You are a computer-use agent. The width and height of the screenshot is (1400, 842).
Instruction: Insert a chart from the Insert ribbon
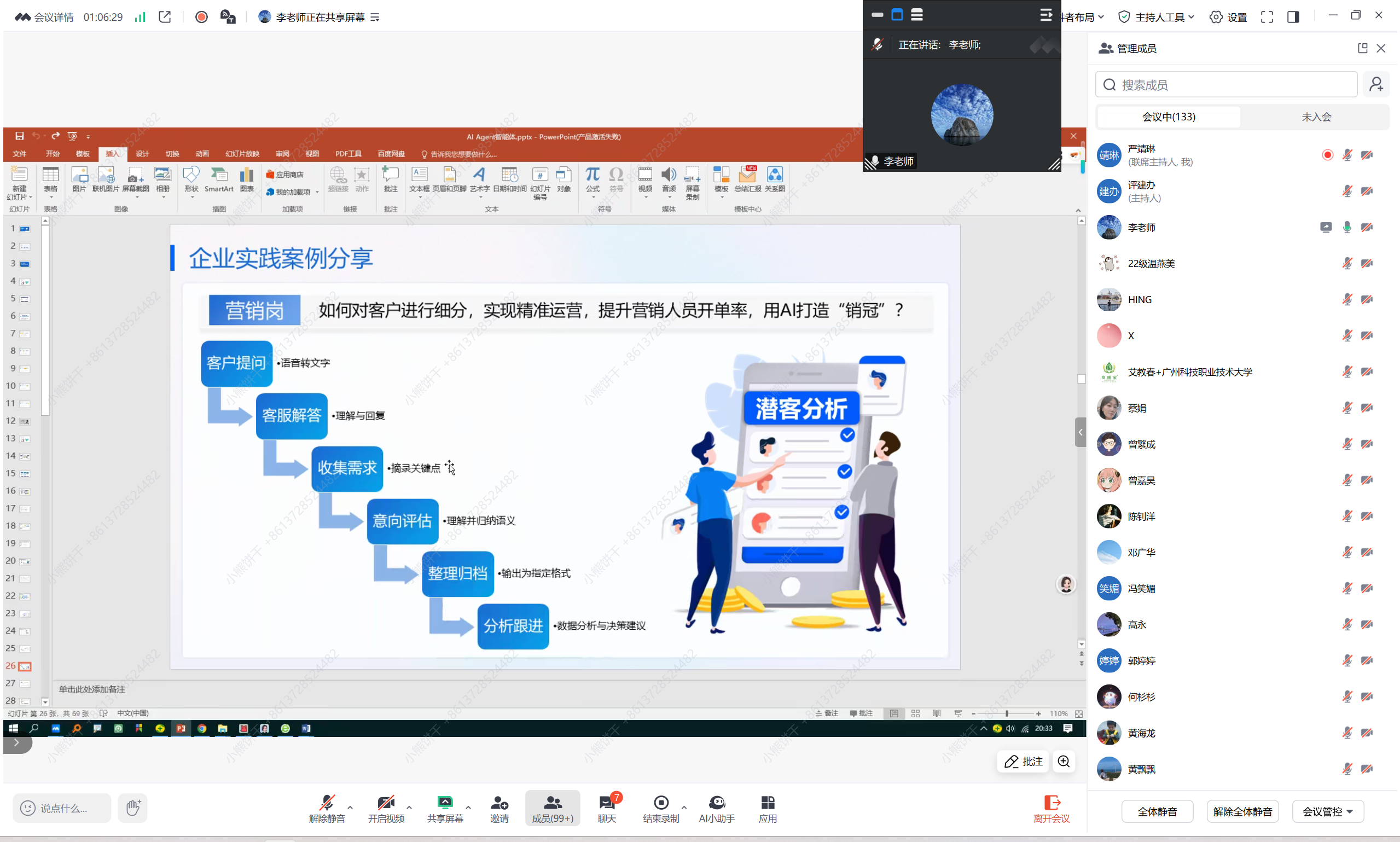[x=246, y=182]
